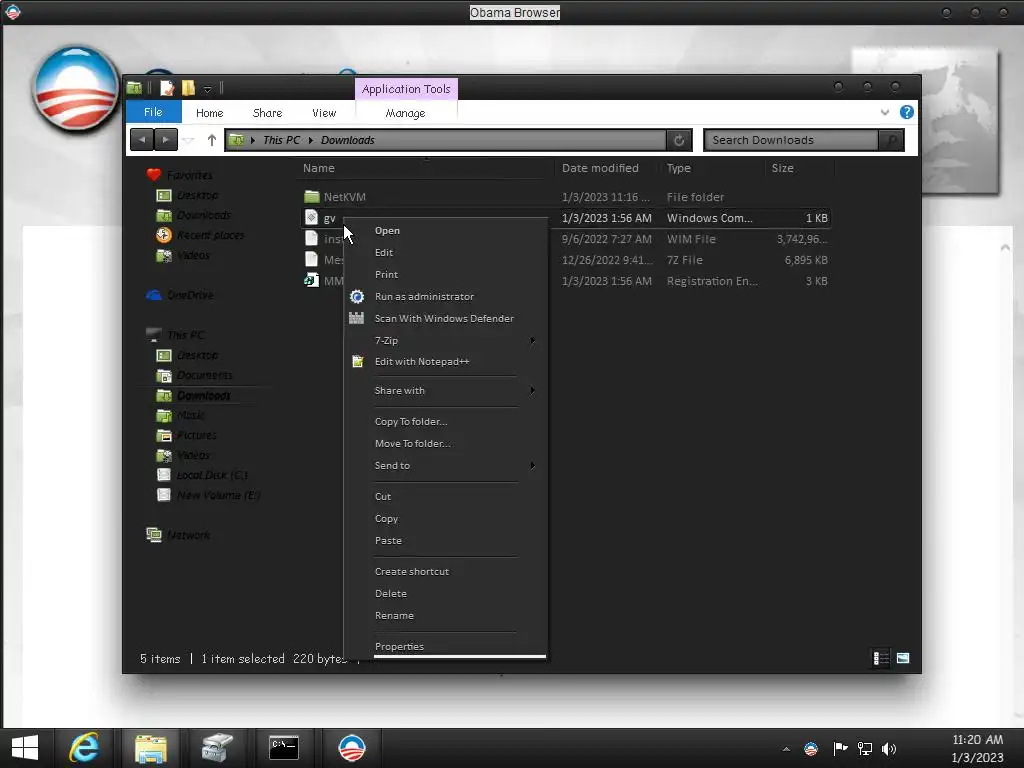Click Downloads breadcrumb in address bar

click(x=347, y=140)
